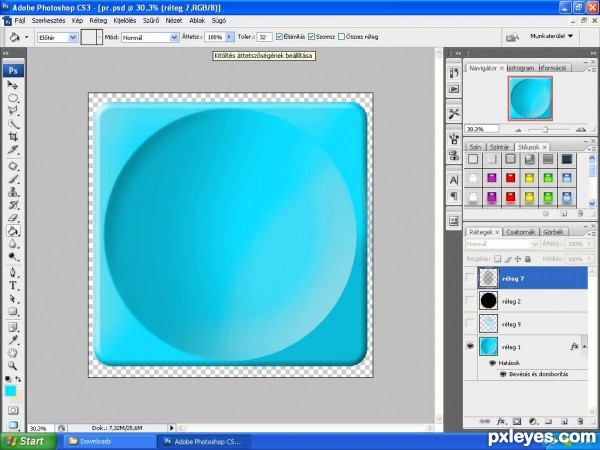The image size is (600, 450).
Task: Select the Hand tool
Action: 13,353
